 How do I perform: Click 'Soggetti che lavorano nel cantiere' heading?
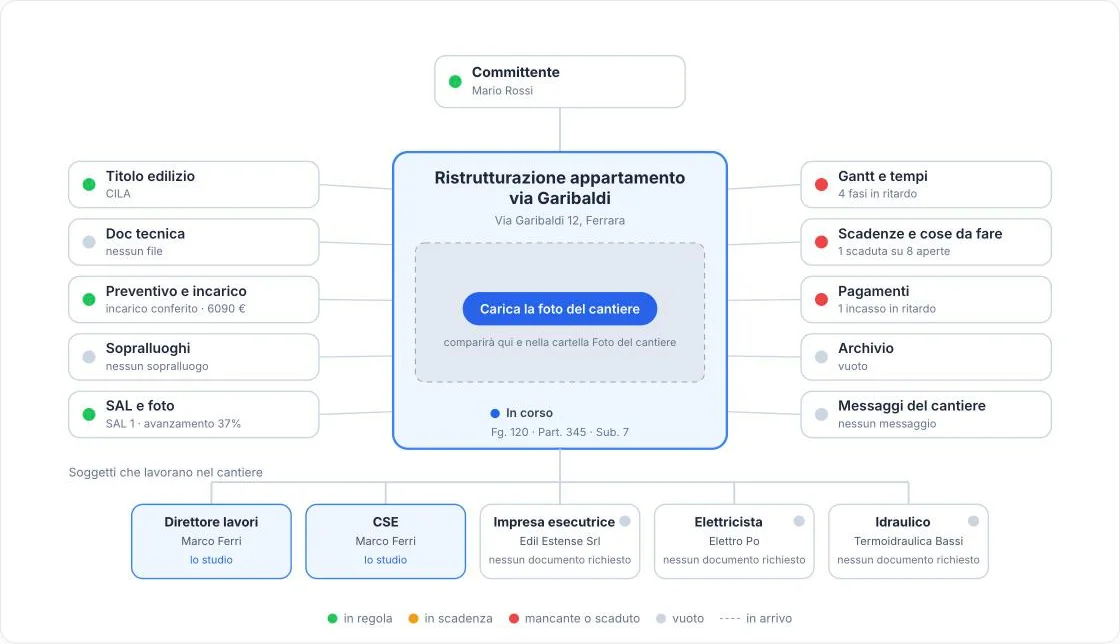tap(166, 472)
